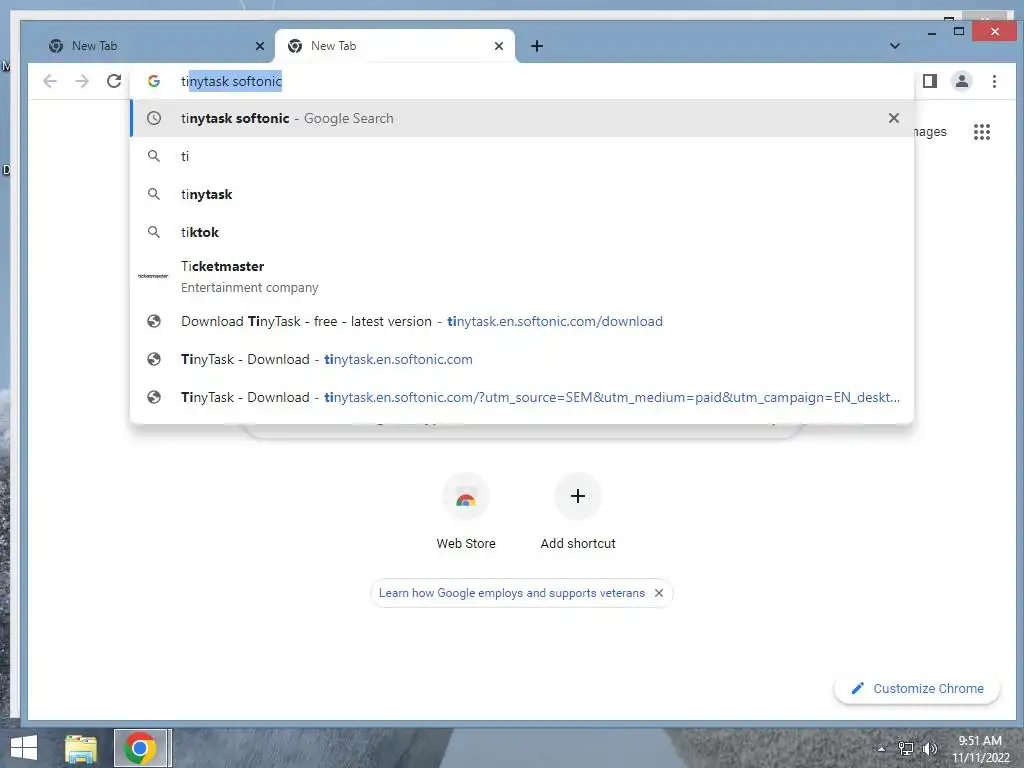This screenshot has width=1024, height=768.
Task: Click the Chrome taskbar icon
Action: pos(140,748)
